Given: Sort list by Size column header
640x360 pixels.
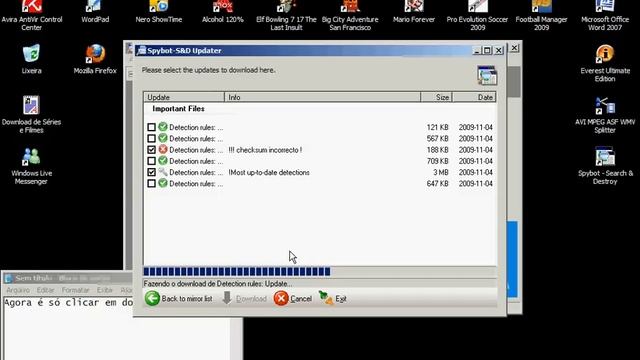Looking at the screenshot, I should 436,97.
